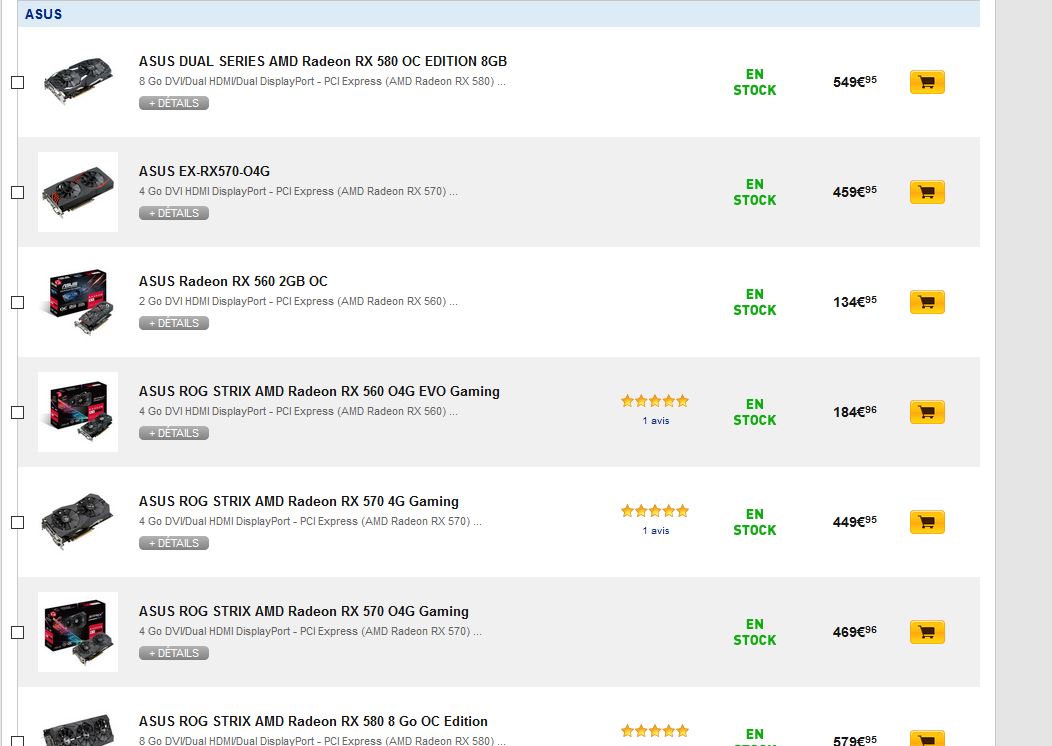View ROG STRIX RX 570 O4G product image
The width and height of the screenshot is (1052, 746).
point(78,632)
